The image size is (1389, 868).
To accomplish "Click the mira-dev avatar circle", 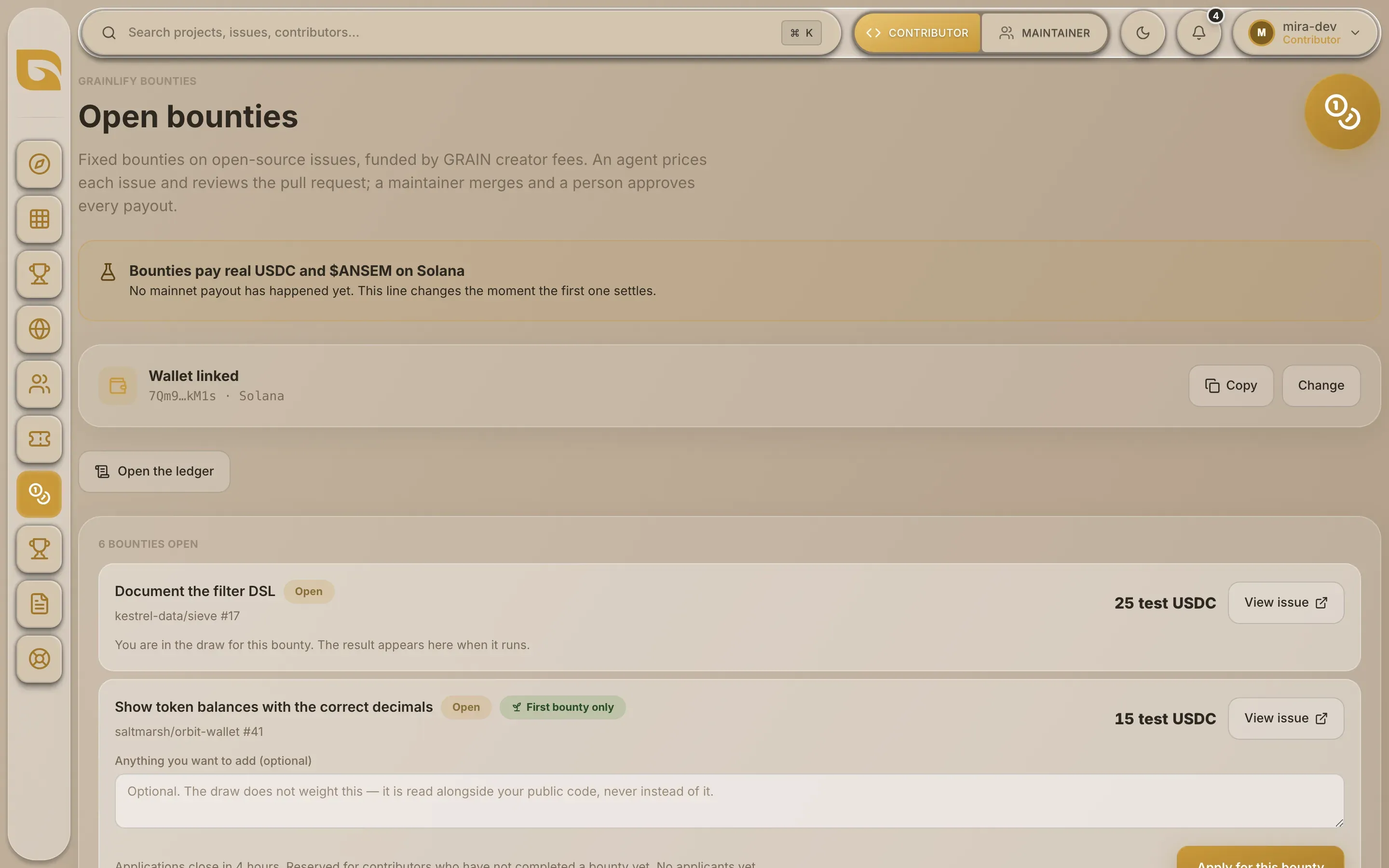I will 1262,33.
